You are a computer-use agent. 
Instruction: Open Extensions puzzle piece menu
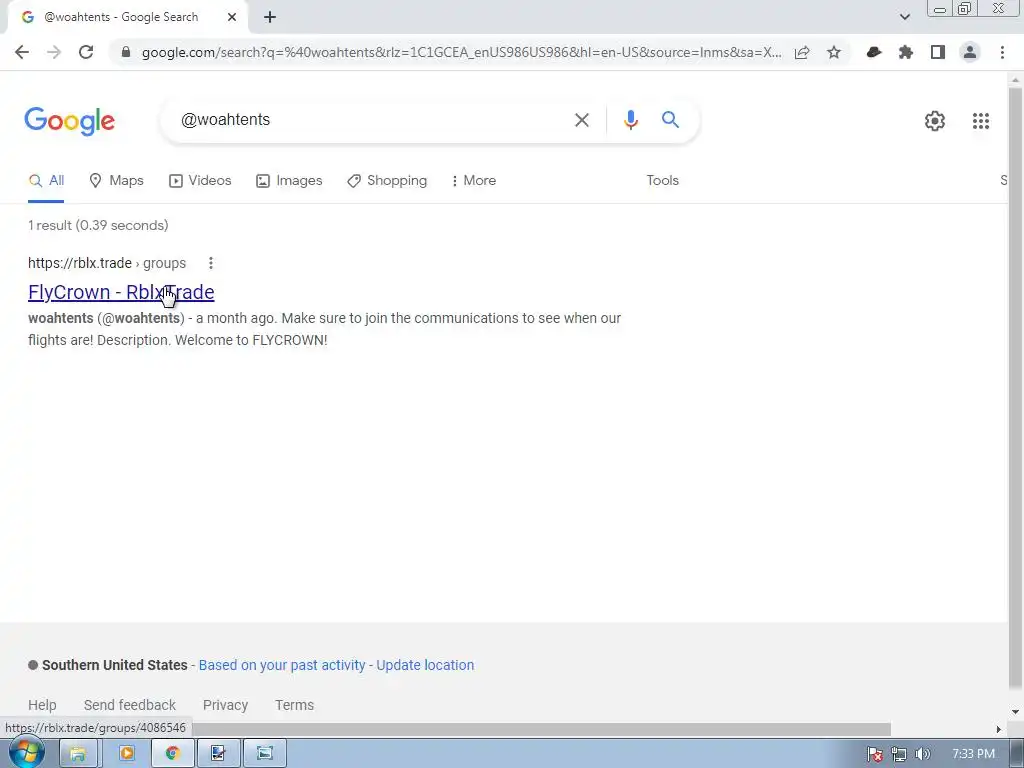[906, 52]
